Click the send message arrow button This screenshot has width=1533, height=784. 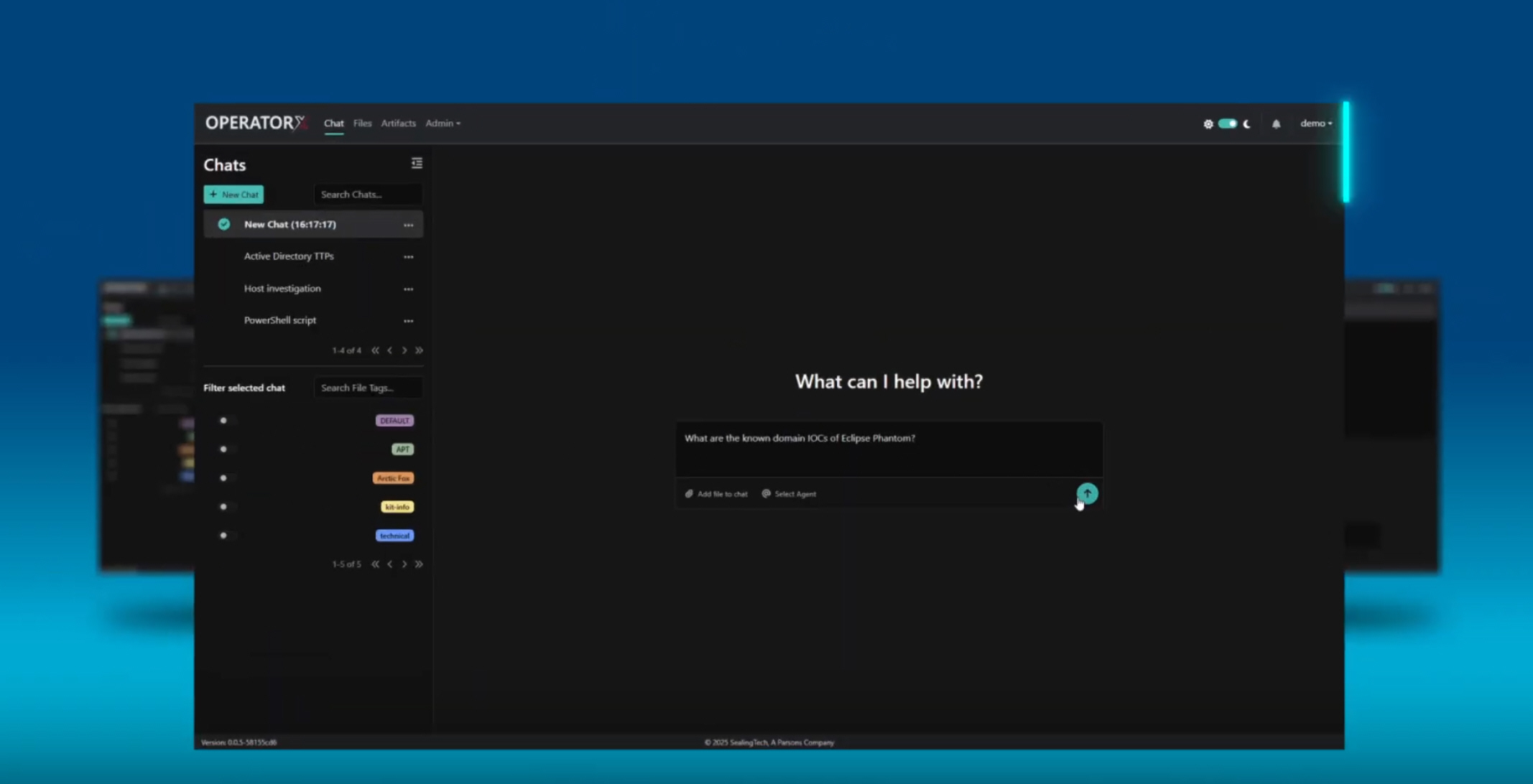pyautogui.click(x=1087, y=493)
